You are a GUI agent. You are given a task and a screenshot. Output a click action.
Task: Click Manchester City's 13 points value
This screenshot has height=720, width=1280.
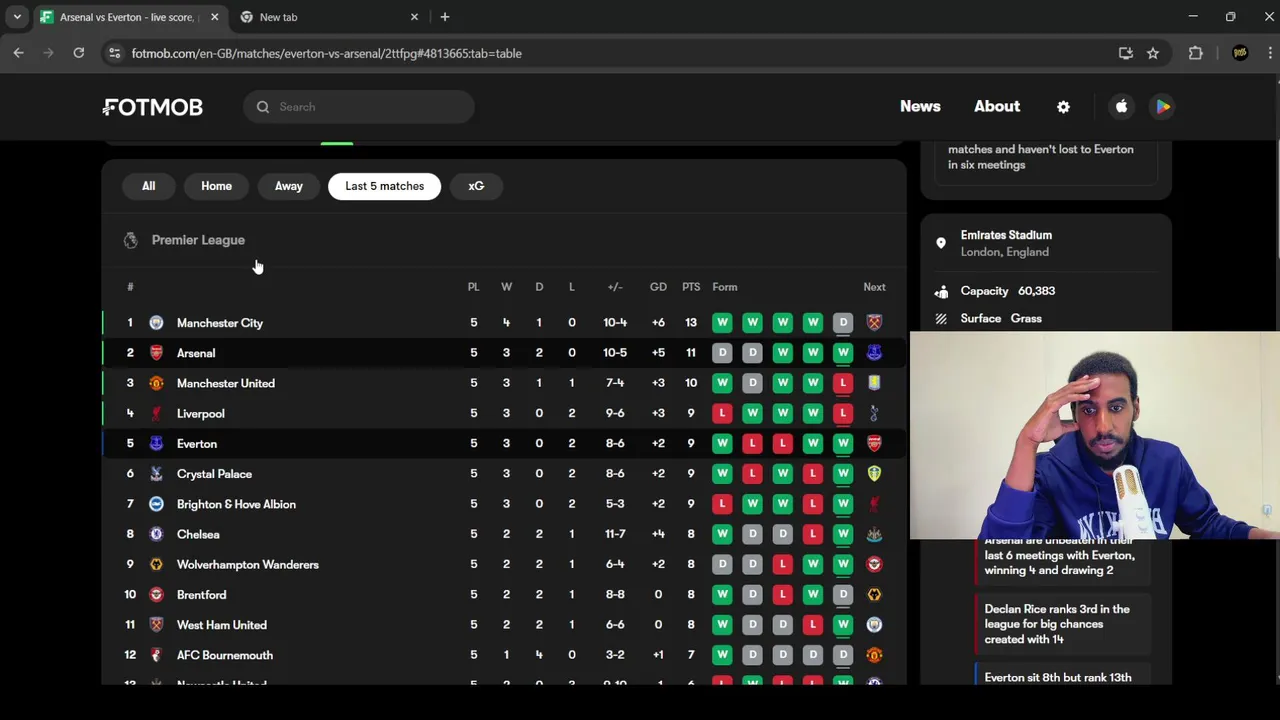click(691, 323)
